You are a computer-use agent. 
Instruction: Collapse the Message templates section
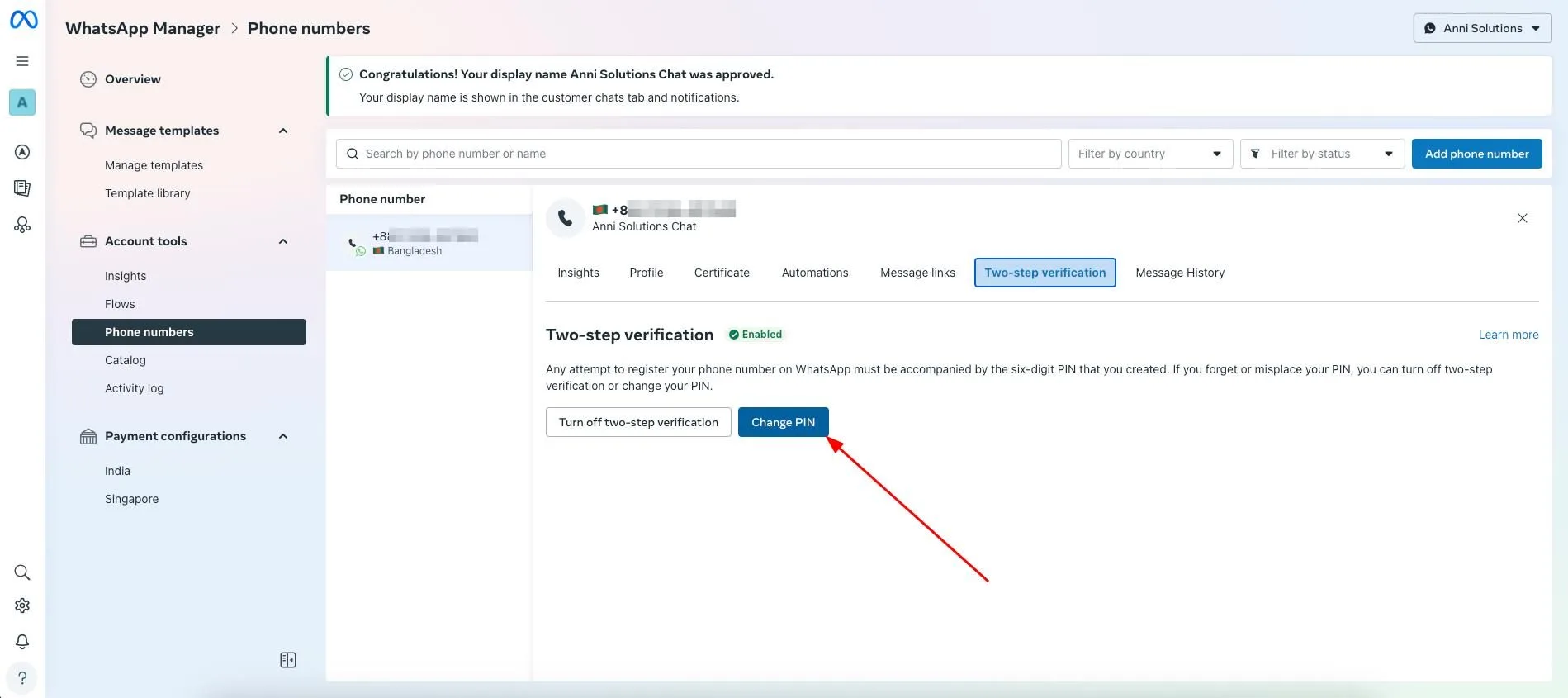click(x=283, y=131)
